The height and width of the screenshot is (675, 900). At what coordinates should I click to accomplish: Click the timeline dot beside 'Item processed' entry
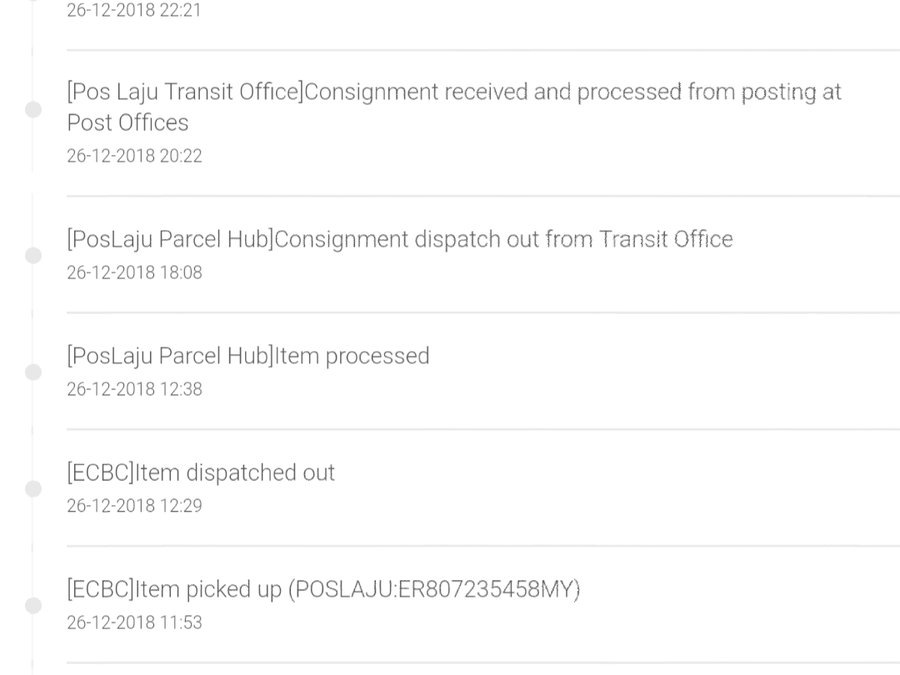[x=33, y=372]
